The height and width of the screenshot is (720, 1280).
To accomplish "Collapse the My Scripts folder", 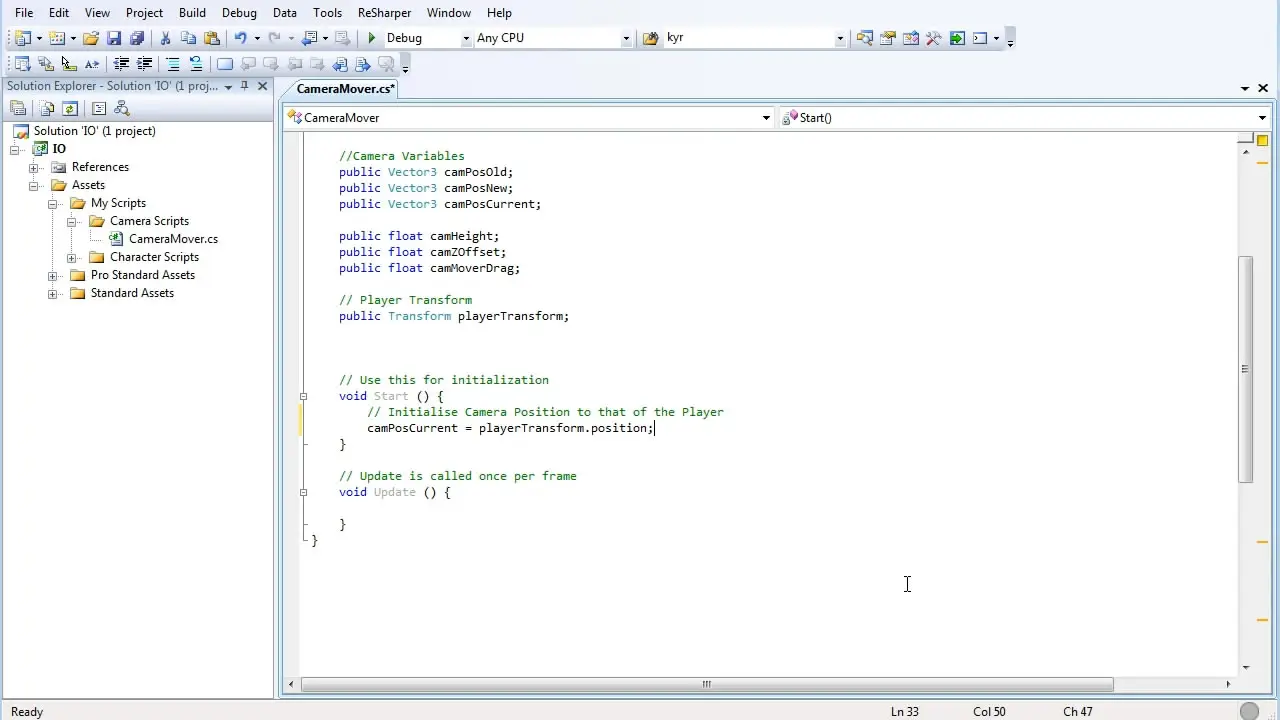I will click(53, 203).
